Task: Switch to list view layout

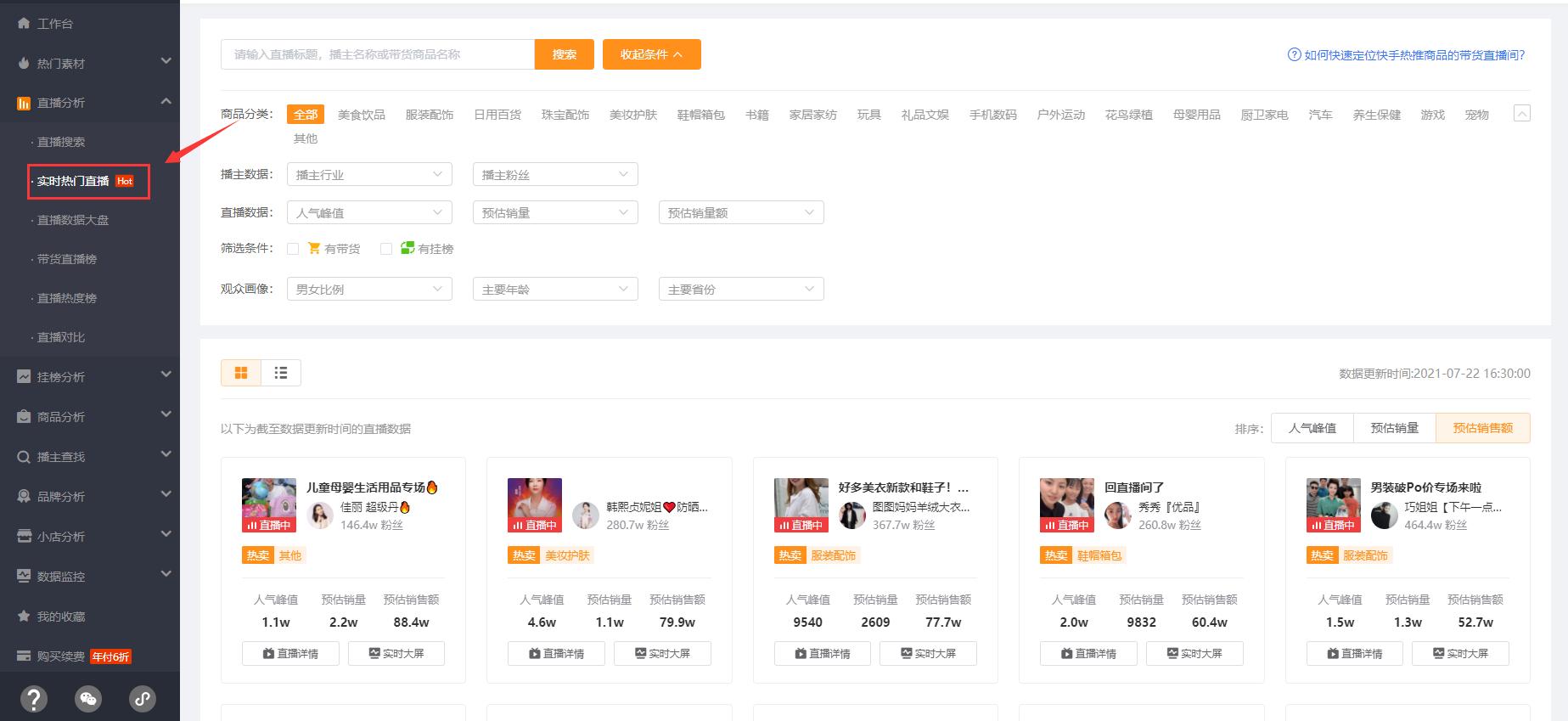Action: [281, 373]
